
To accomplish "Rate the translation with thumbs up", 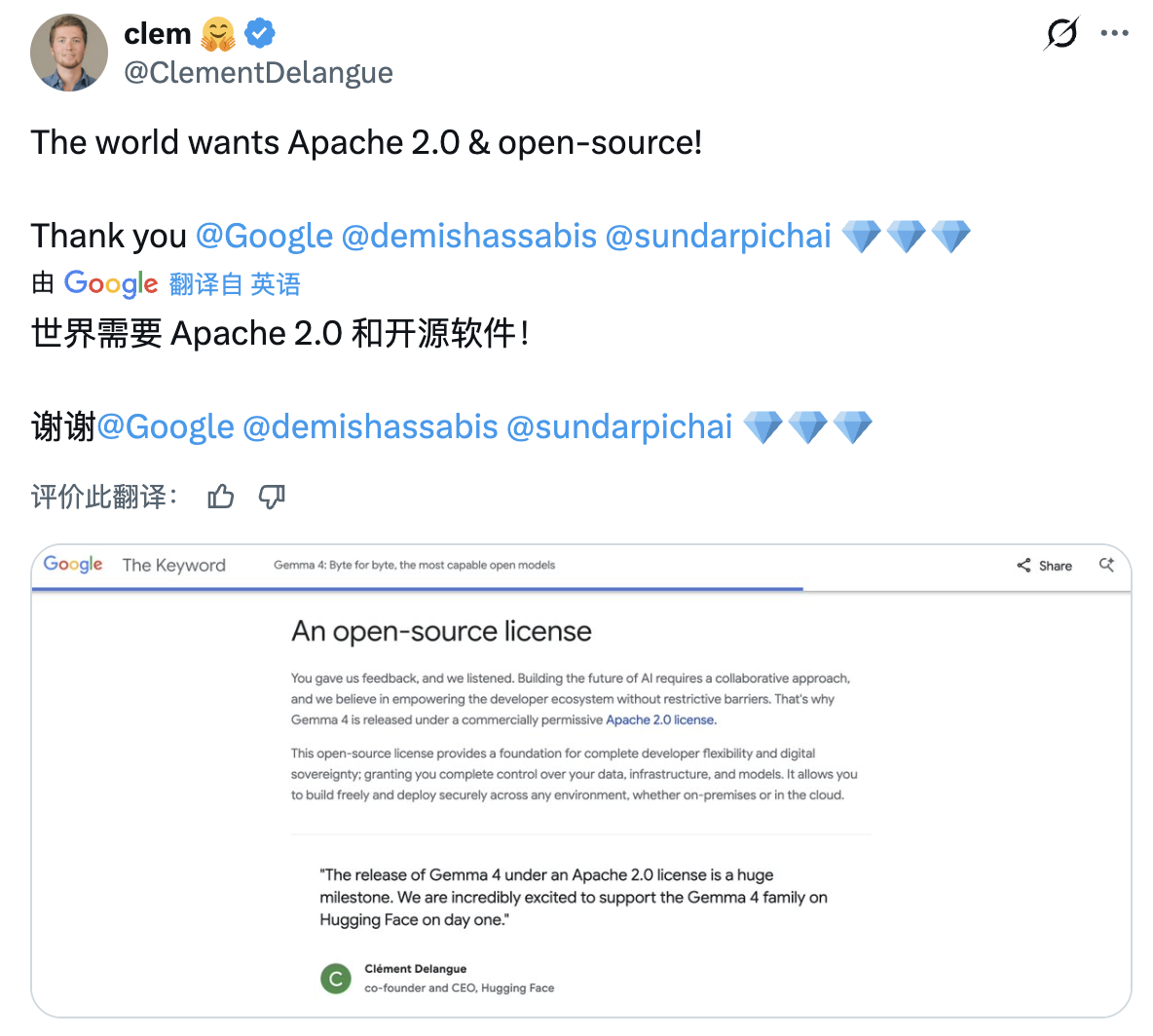I will tap(220, 497).
